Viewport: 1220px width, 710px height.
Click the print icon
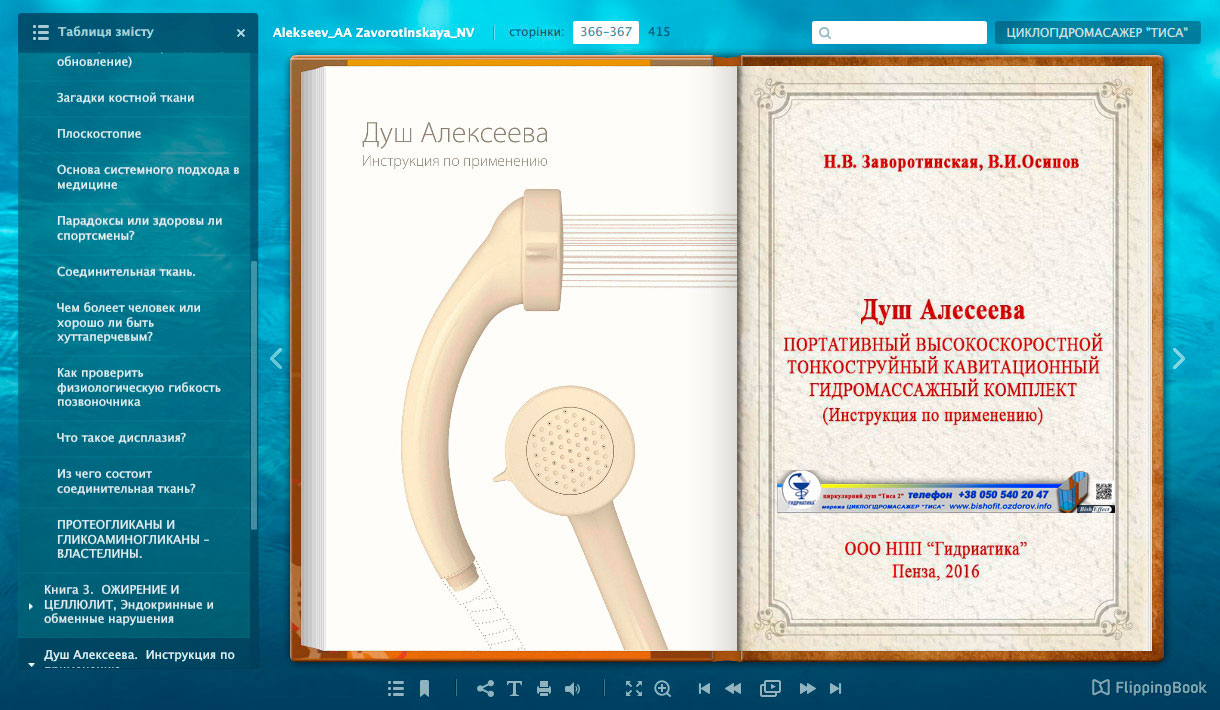coord(544,688)
